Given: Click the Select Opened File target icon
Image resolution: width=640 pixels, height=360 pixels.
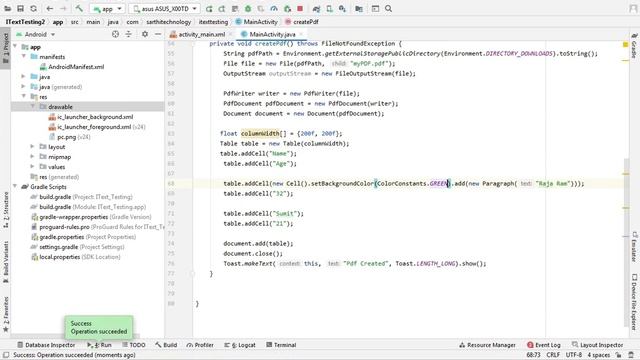Looking at the screenshot, I should 116,34.
